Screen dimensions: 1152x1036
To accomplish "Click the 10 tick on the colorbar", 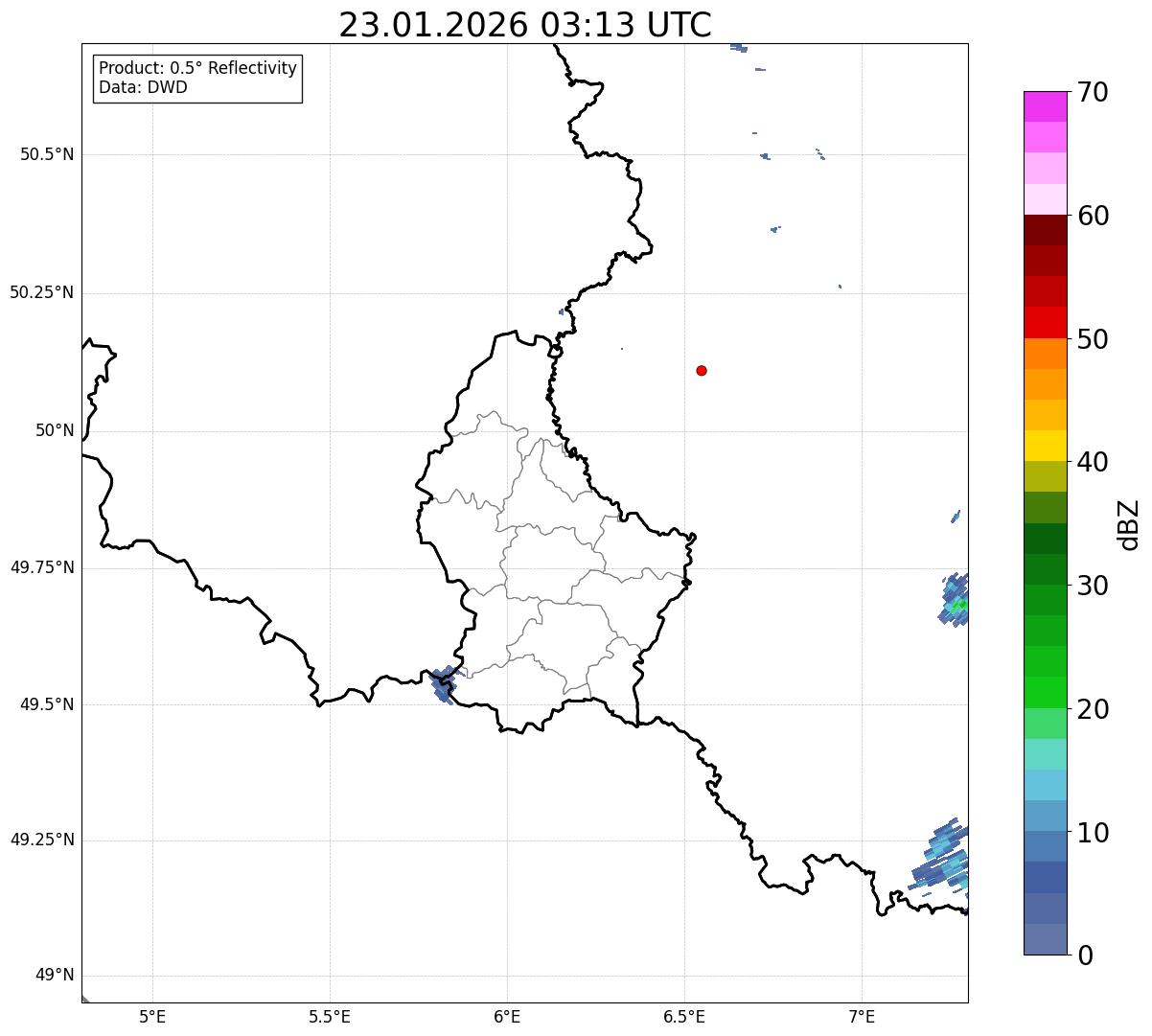I will coord(1093,833).
